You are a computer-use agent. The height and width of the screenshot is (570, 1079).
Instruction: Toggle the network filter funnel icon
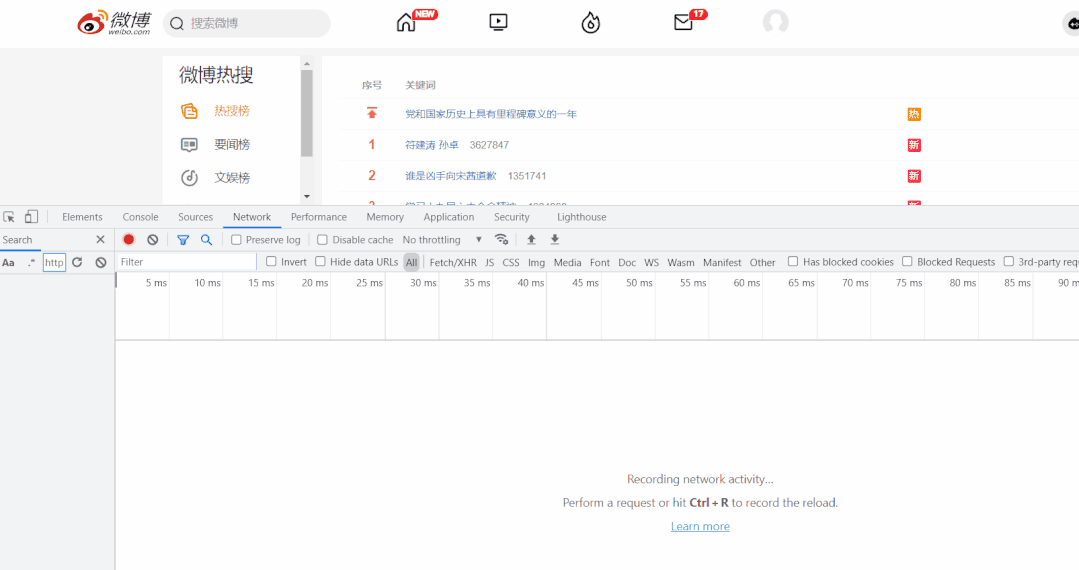click(x=183, y=240)
